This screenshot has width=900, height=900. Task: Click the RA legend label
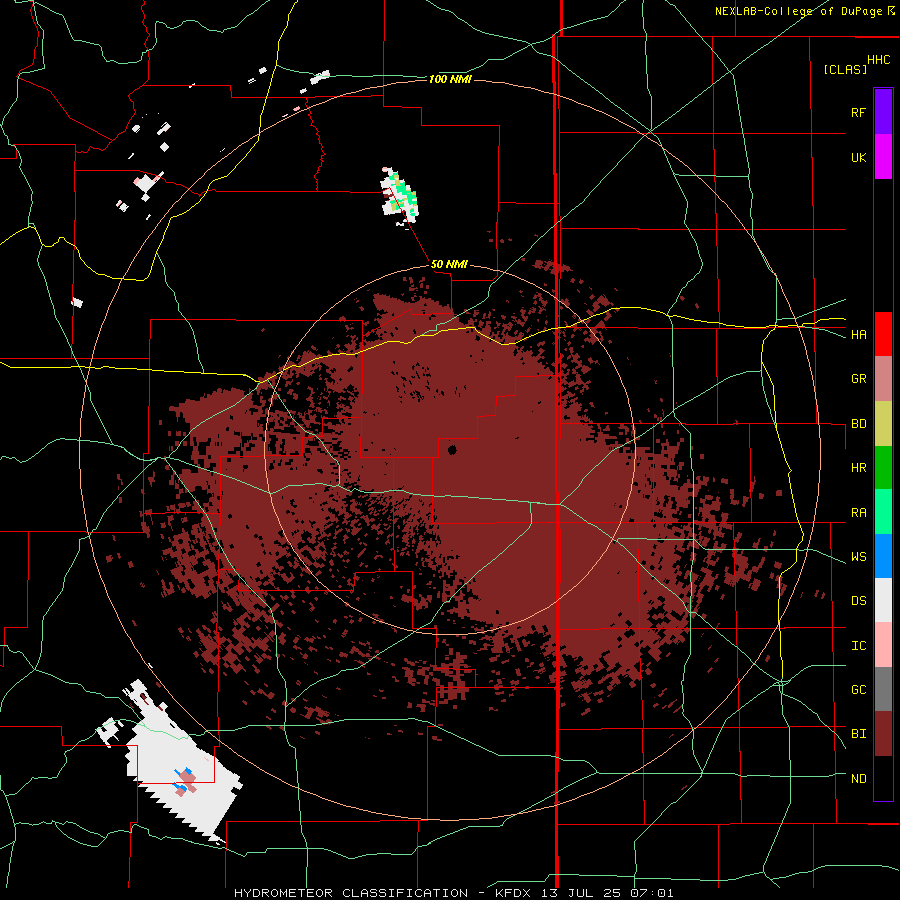[x=858, y=512]
